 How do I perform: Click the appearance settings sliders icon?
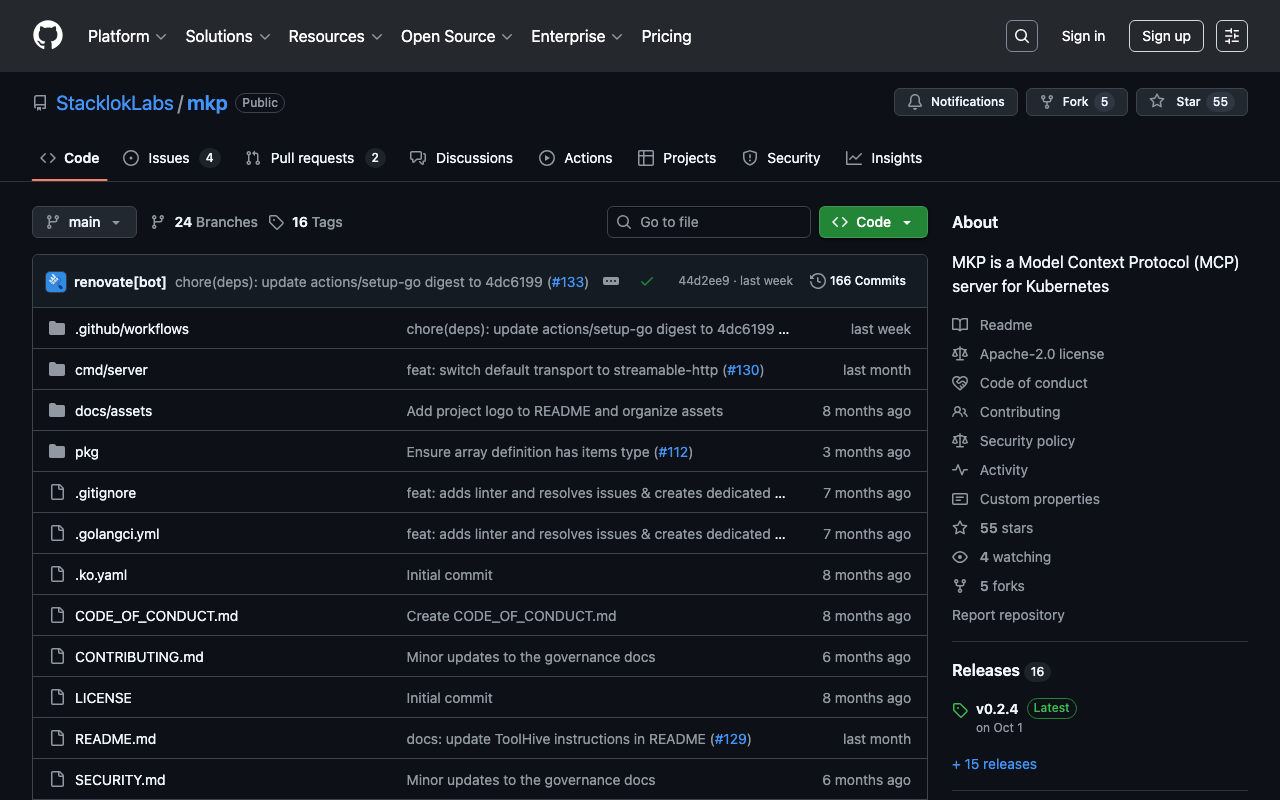tap(1231, 36)
